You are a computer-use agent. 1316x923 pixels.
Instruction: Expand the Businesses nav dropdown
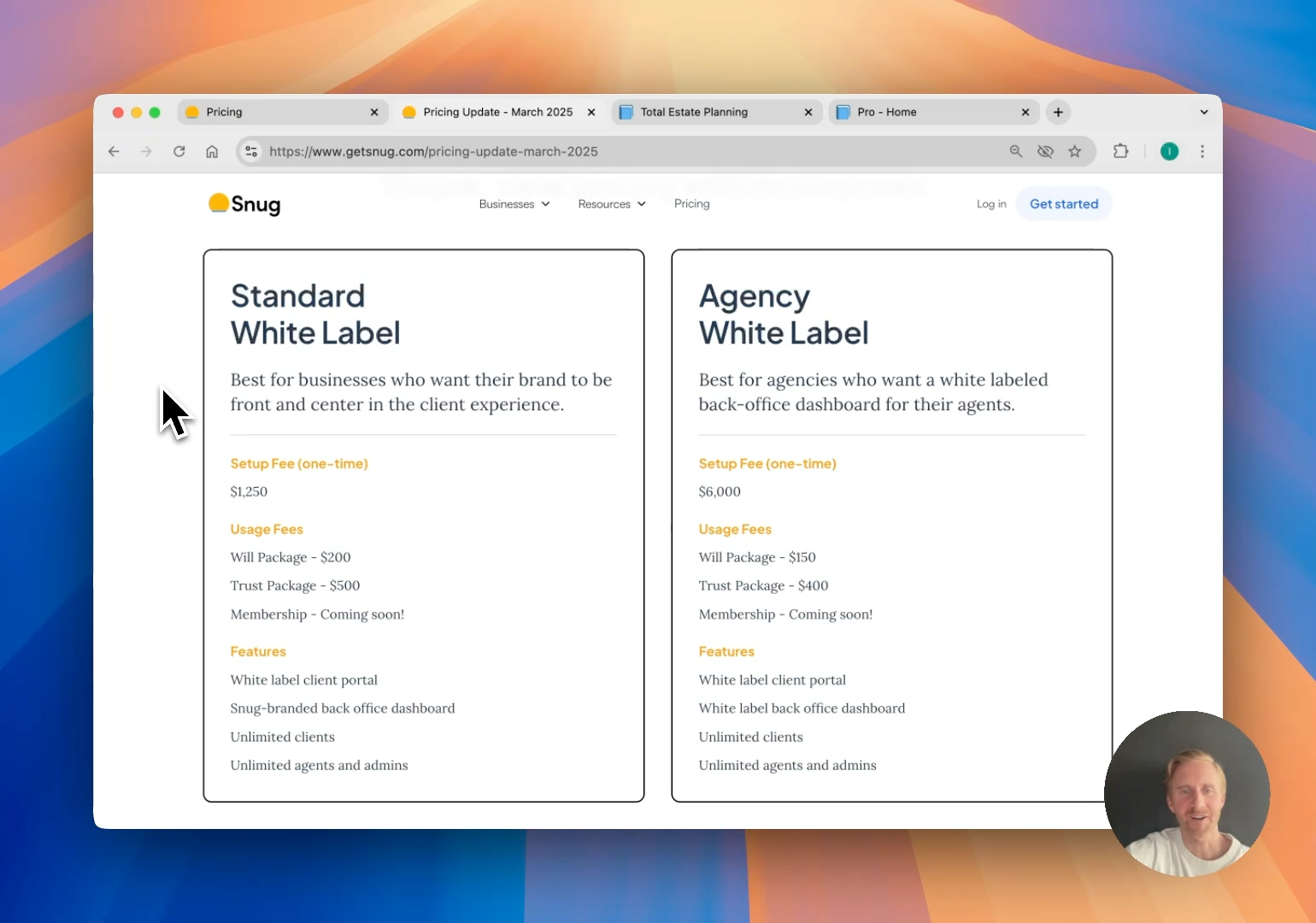(x=514, y=204)
